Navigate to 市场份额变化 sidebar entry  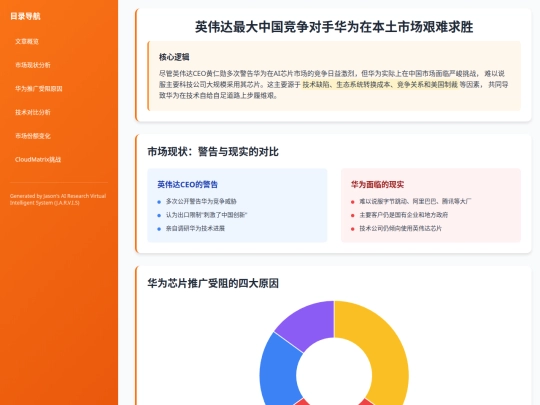point(33,136)
